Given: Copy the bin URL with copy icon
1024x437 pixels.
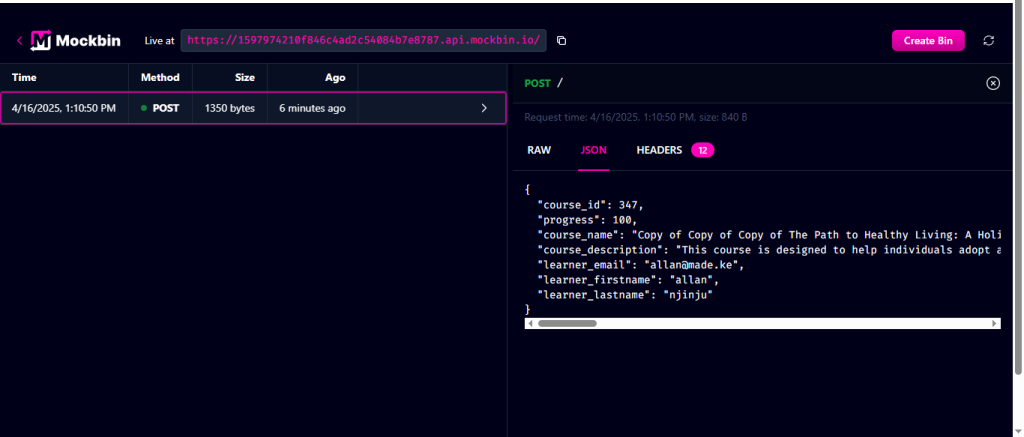Looking at the screenshot, I should pos(561,40).
